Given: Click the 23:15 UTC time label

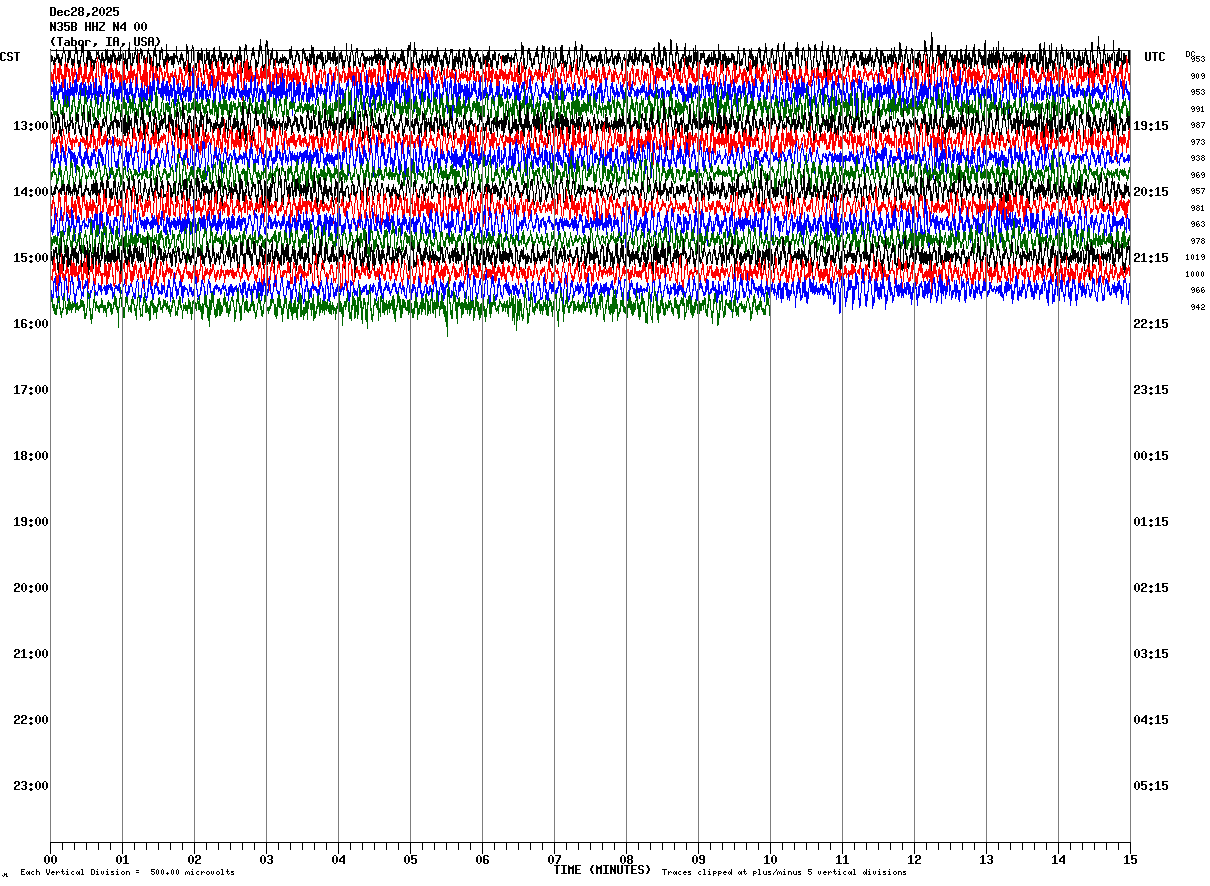Looking at the screenshot, I should [1151, 390].
